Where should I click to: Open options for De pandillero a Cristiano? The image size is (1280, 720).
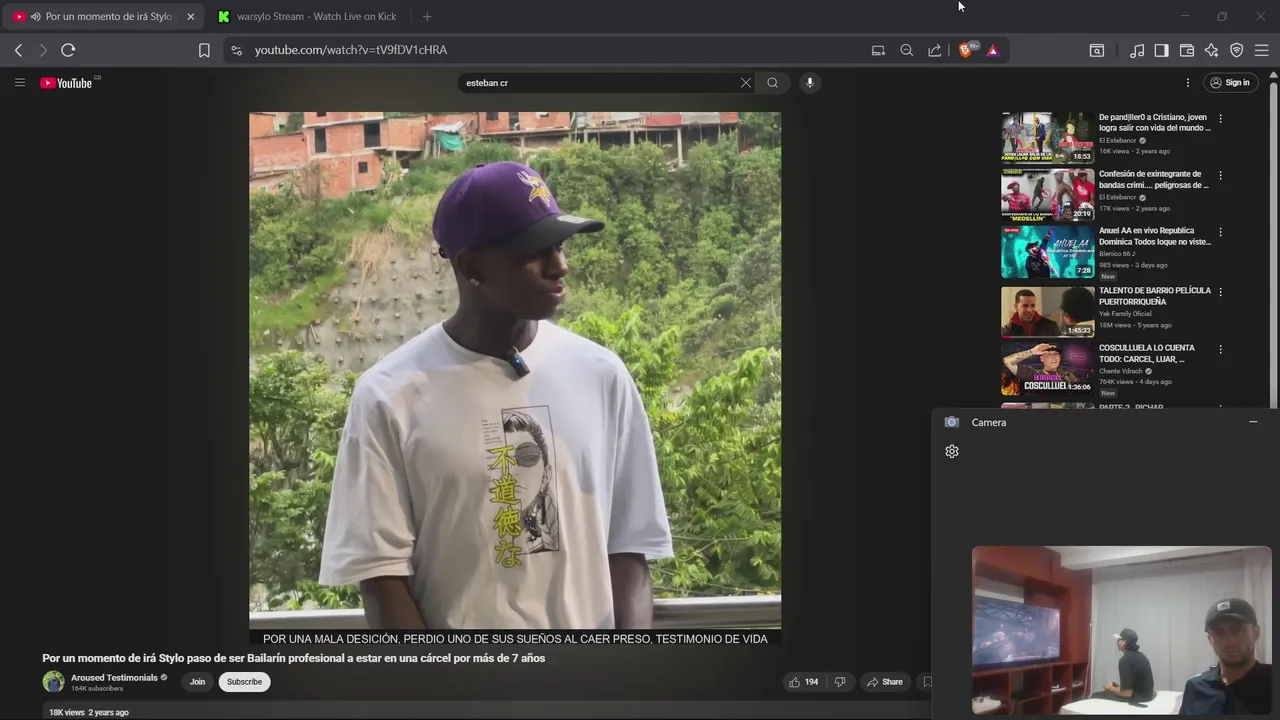[1220, 118]
